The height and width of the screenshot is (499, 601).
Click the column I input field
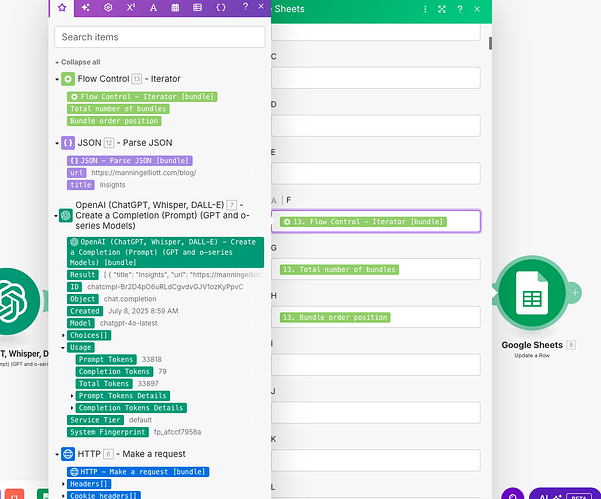pyautogui.click(x=376, y=365)
